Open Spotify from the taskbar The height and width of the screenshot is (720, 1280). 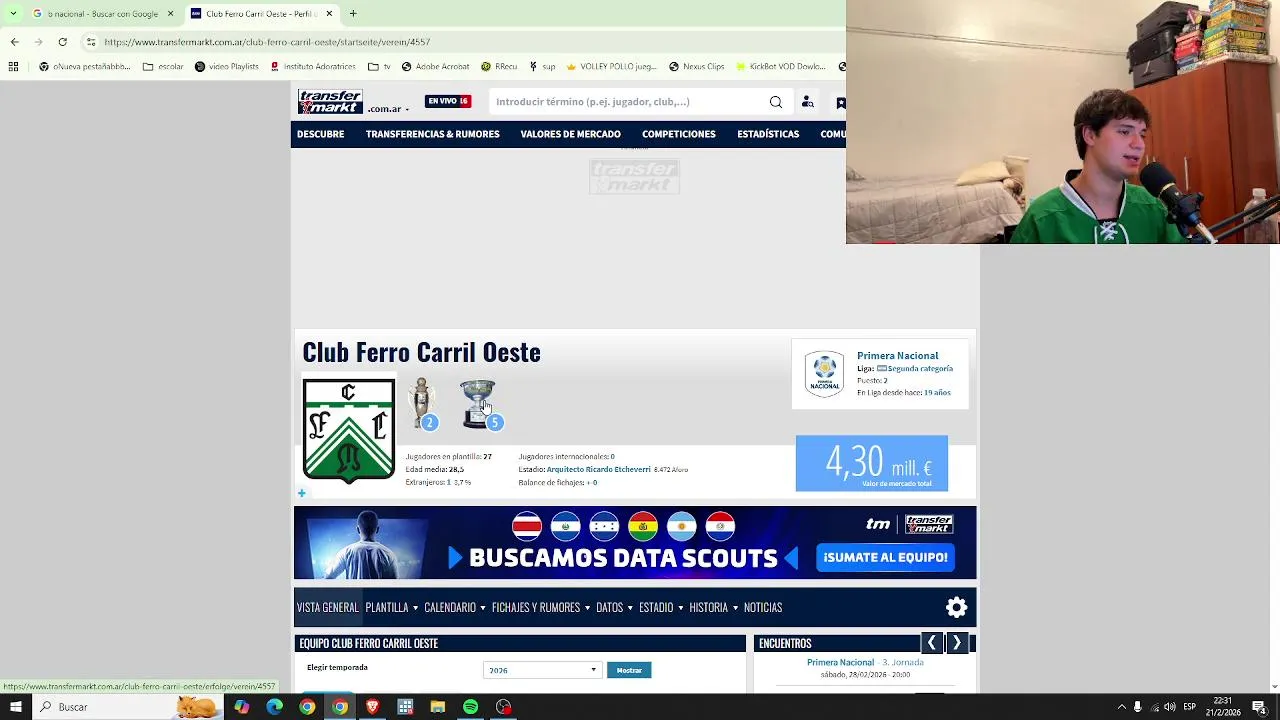470,707
